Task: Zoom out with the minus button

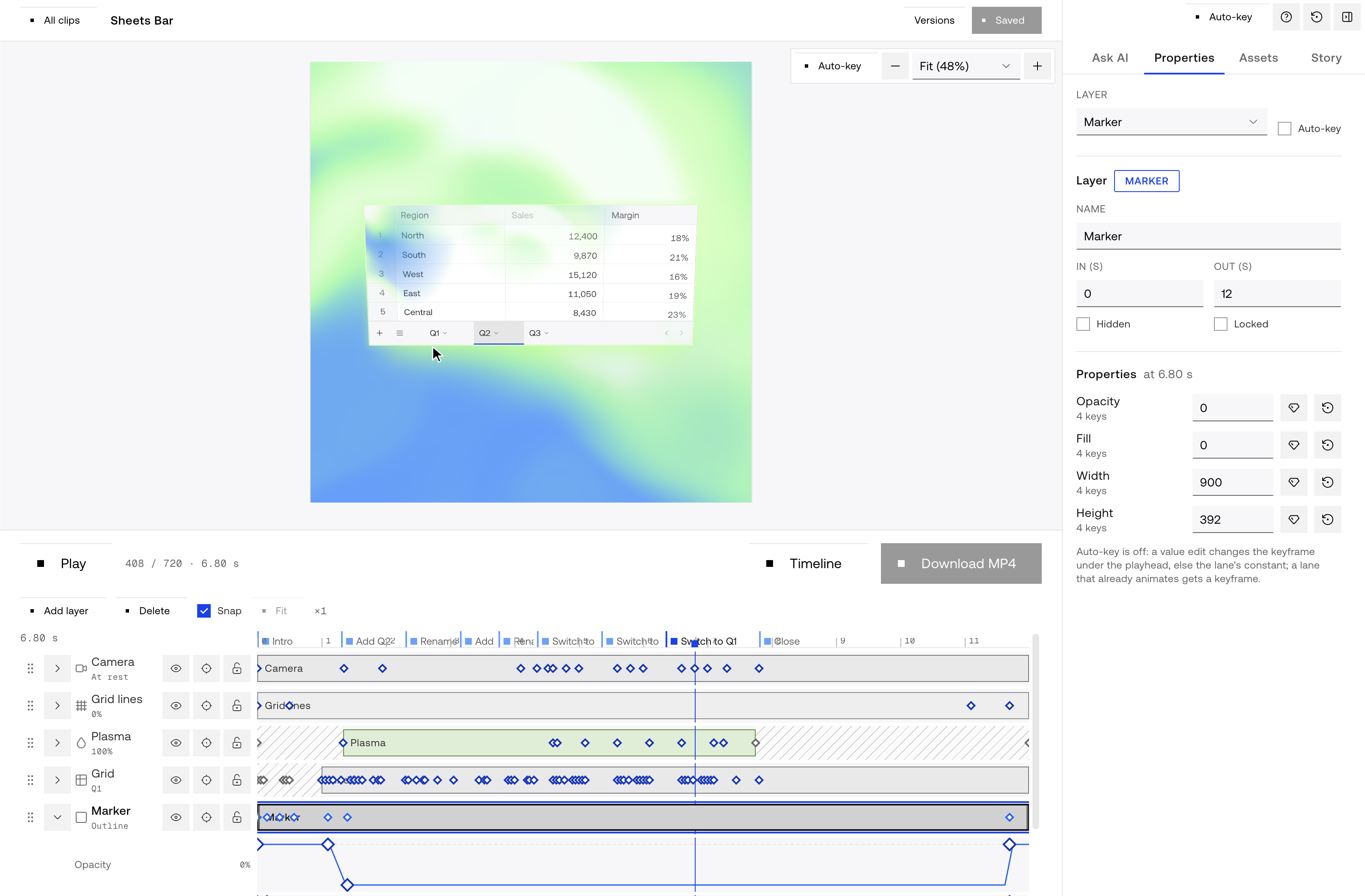Action: (895, 66)
